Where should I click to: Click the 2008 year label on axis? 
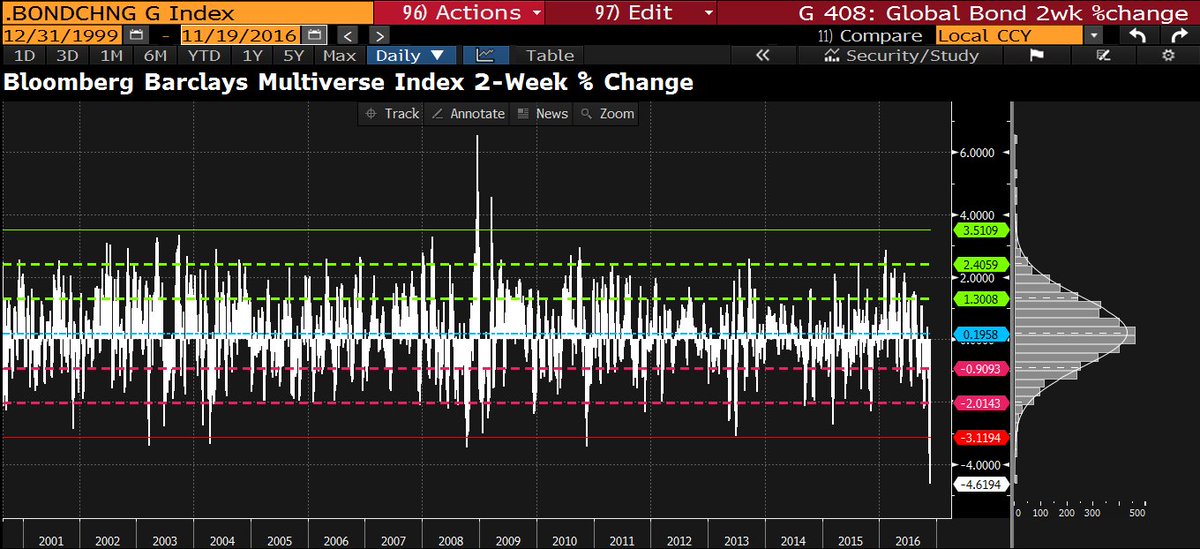point(451,541)
